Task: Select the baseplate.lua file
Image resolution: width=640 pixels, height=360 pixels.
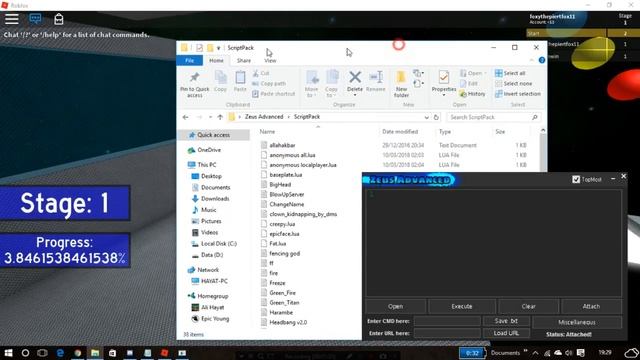Action: click(286, 175)
